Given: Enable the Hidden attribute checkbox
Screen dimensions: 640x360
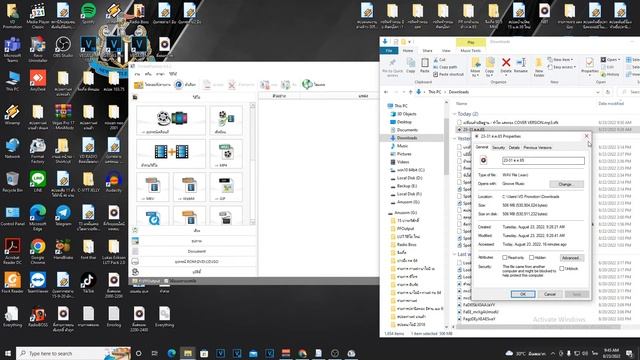Looking at the screenshot, I should click(x=531, y=258).
